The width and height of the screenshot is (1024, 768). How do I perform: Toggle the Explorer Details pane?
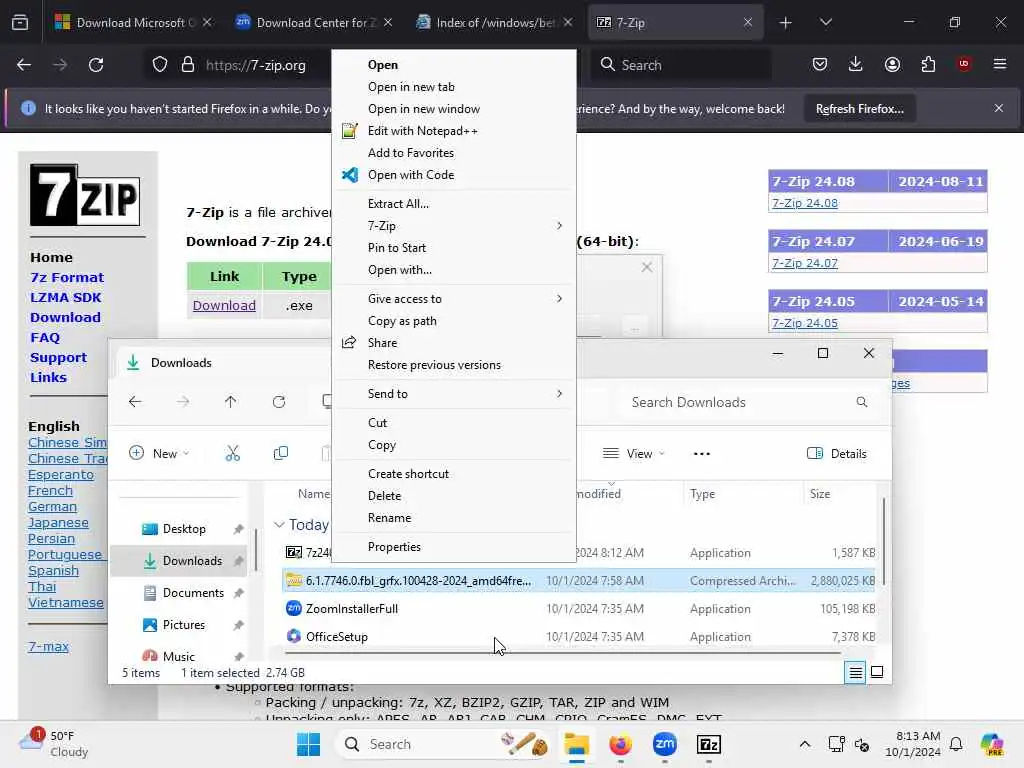pos(837,453)
